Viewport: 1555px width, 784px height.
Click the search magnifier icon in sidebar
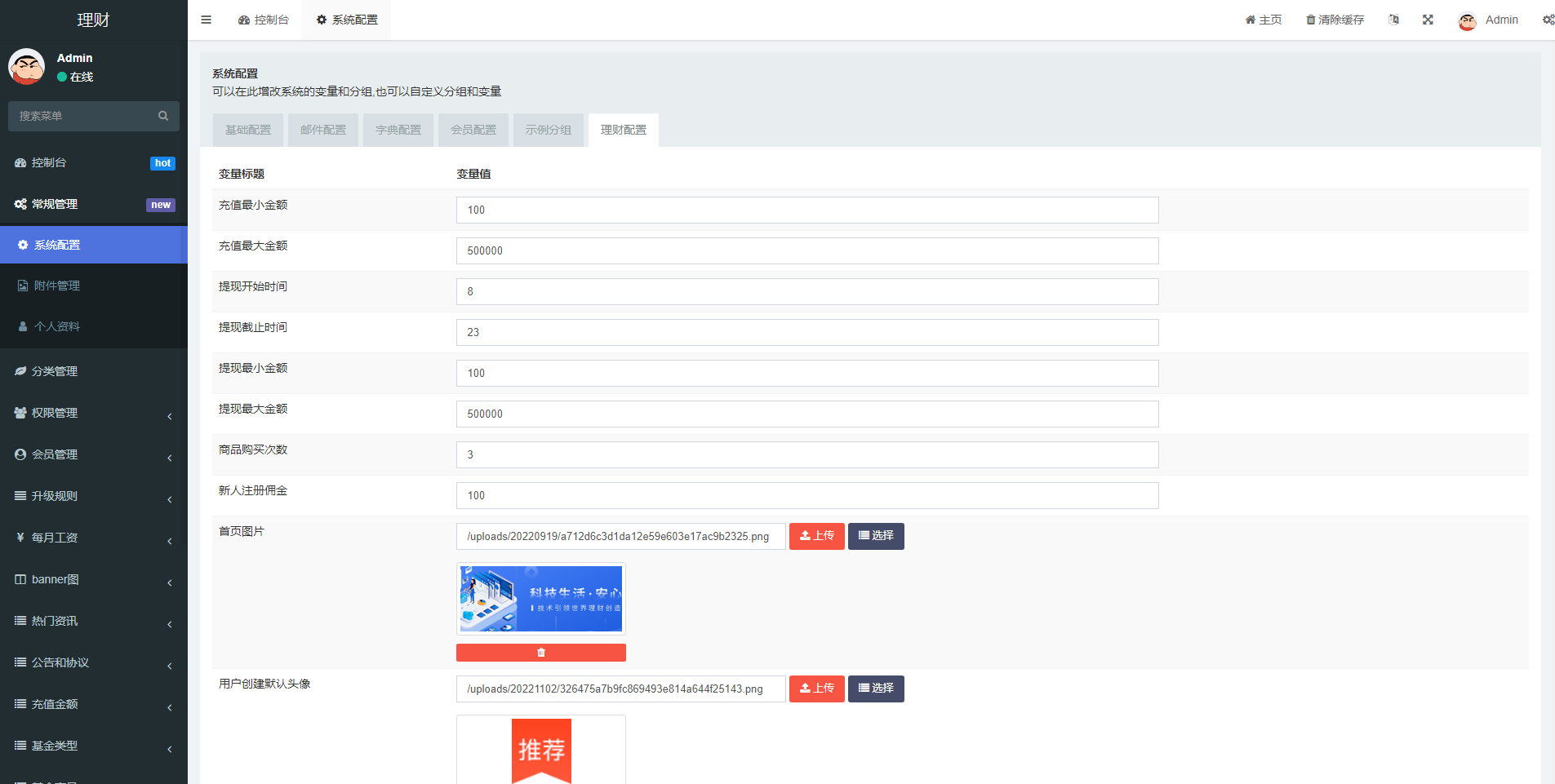click(163, 116)
